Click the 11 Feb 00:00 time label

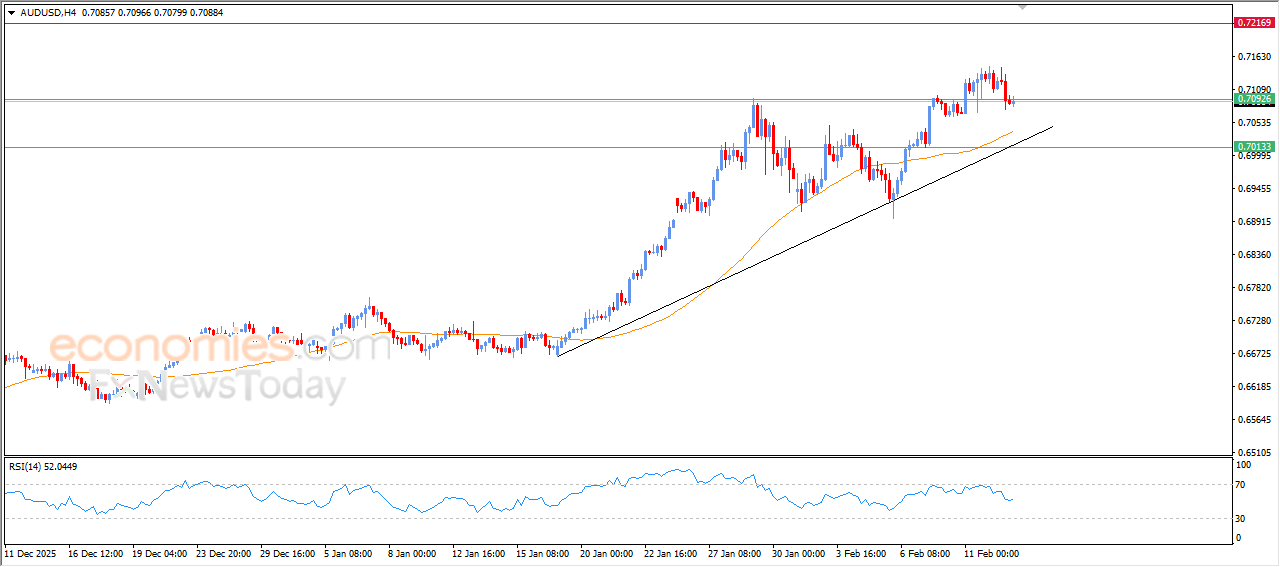(991, 553)
